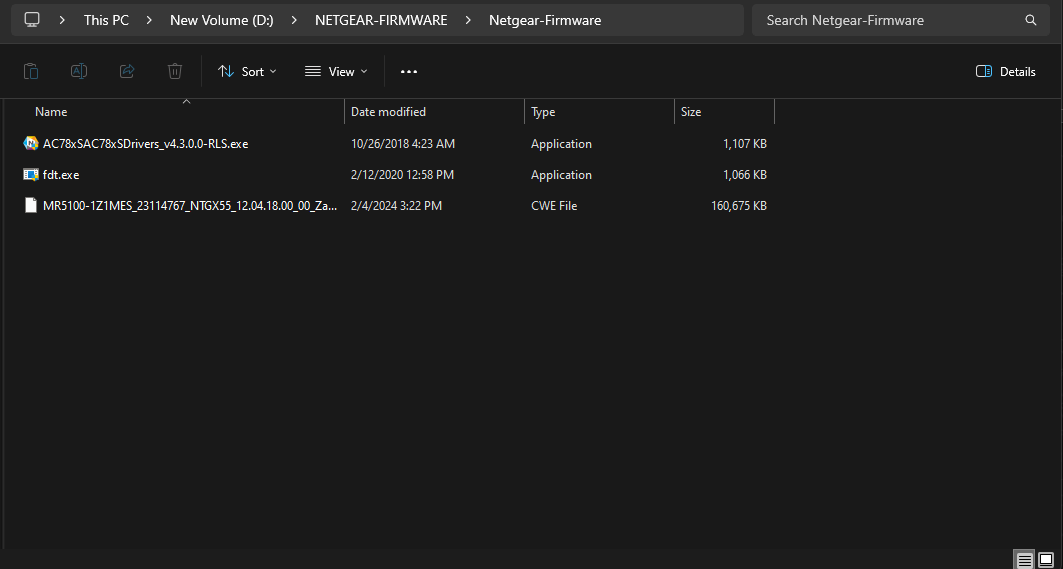1063x569 pixels.
Task: Open the View options dropdown
Action: [x=336, y=71]
